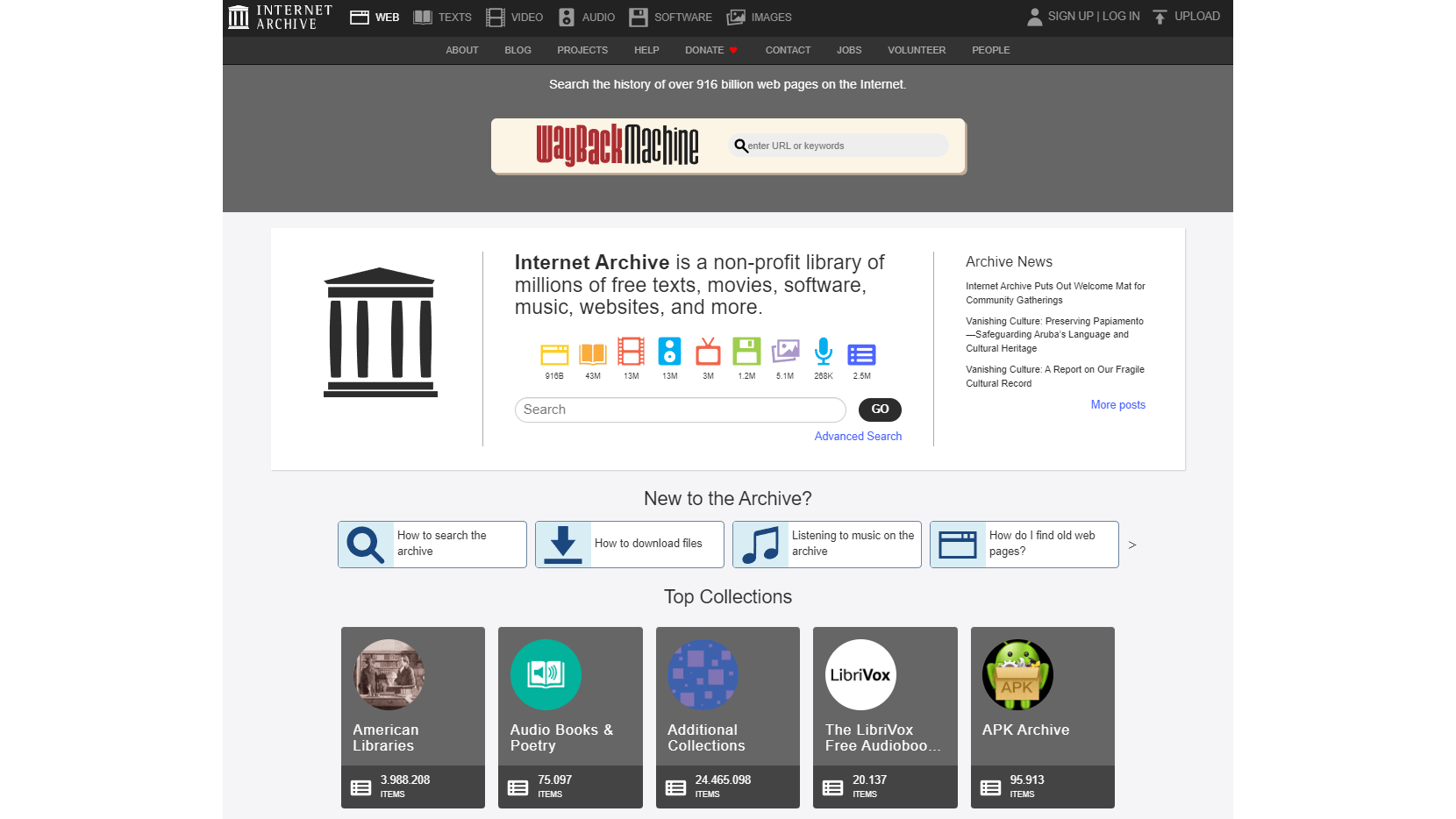This screenshot has height=819, width=1456.
Task: Click the GO search button
Action: 880,409
